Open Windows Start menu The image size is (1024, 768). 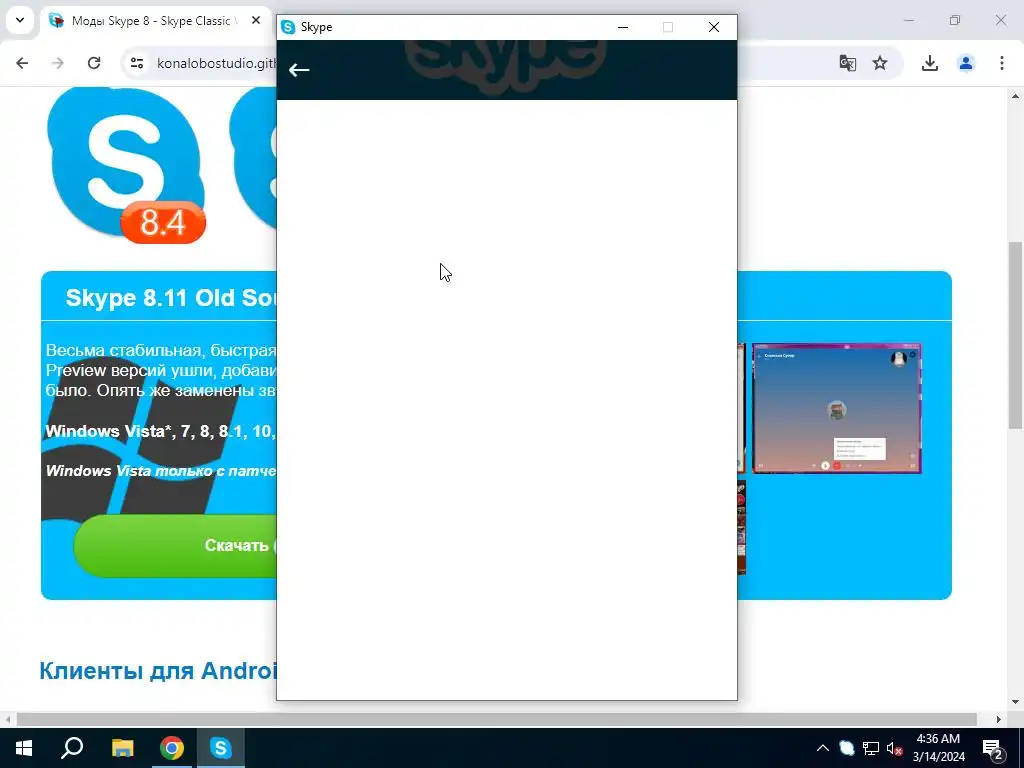pos(24,748)
